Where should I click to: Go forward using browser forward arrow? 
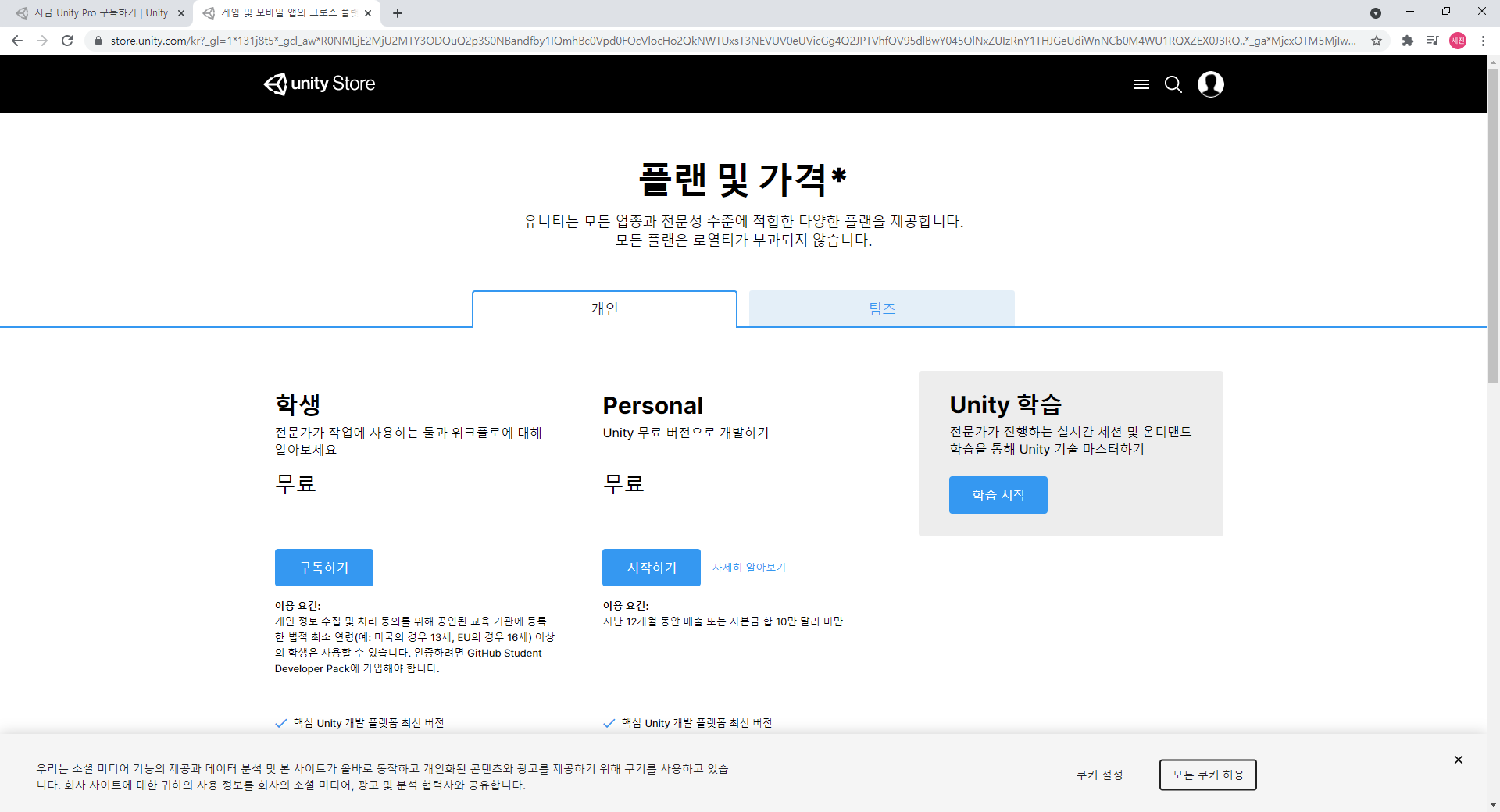click(42, 41)
